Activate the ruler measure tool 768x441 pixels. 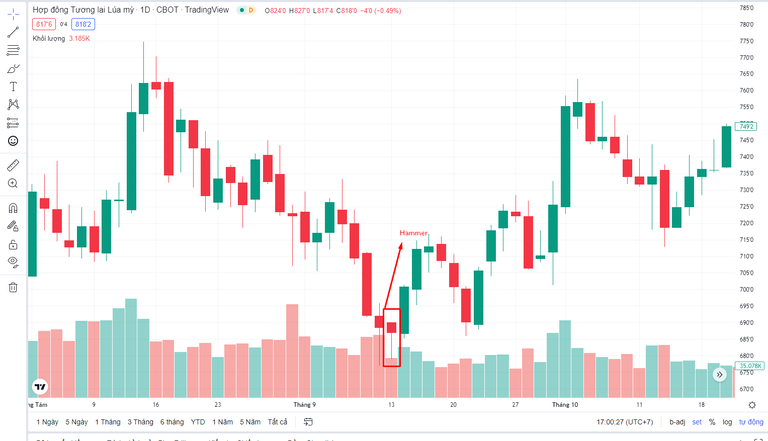[13, 164]
